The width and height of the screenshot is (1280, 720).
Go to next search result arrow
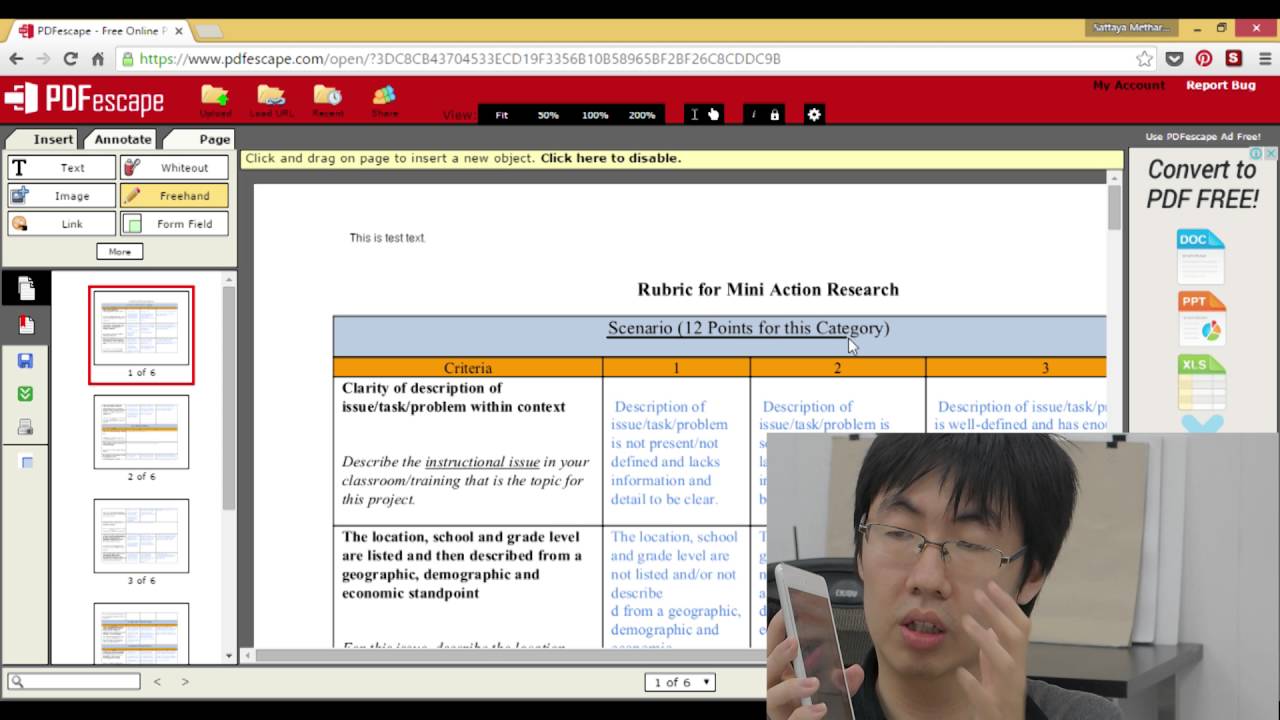point(185,682)
